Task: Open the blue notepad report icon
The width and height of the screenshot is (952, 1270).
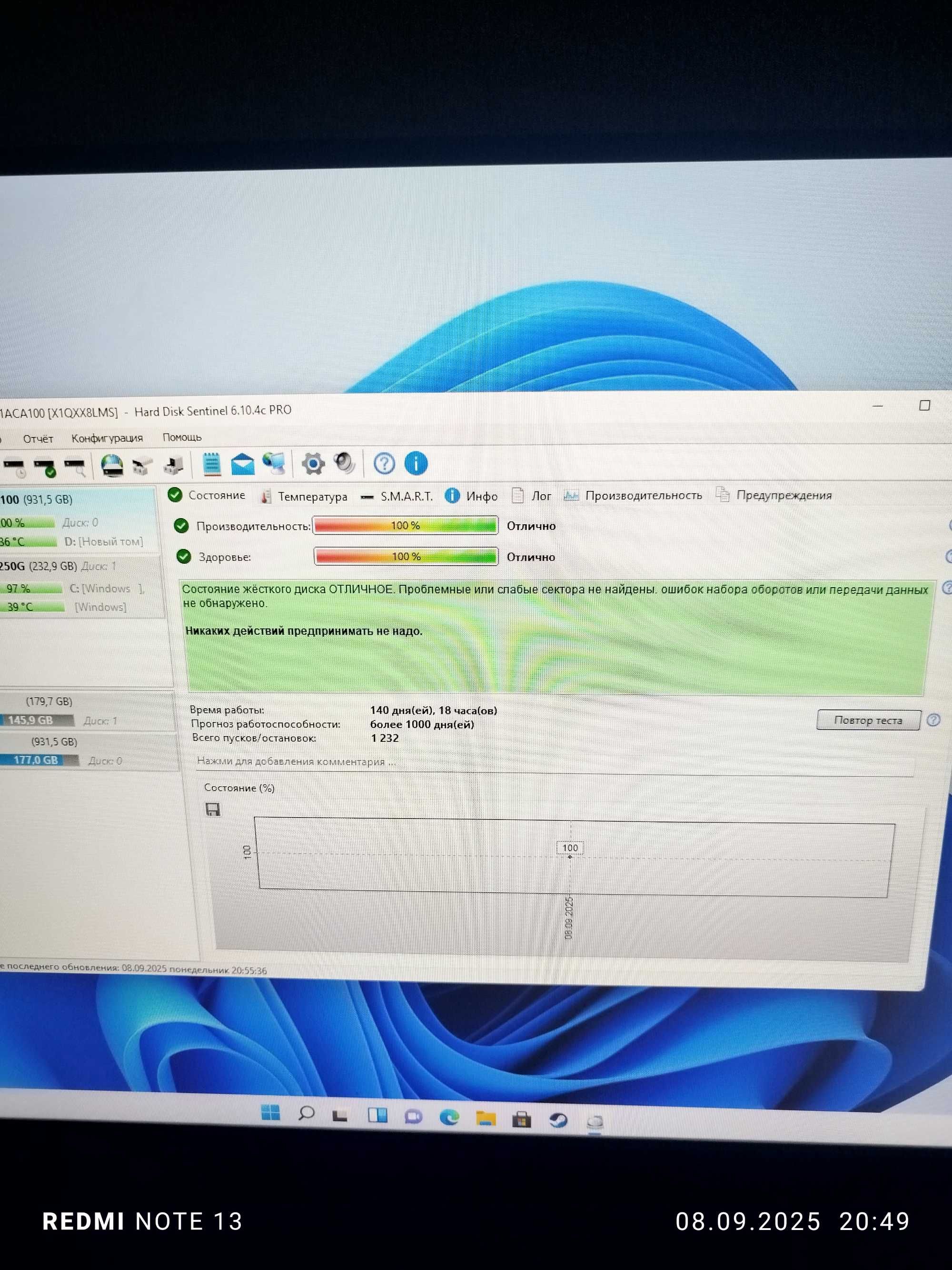Action: point(212,464)
